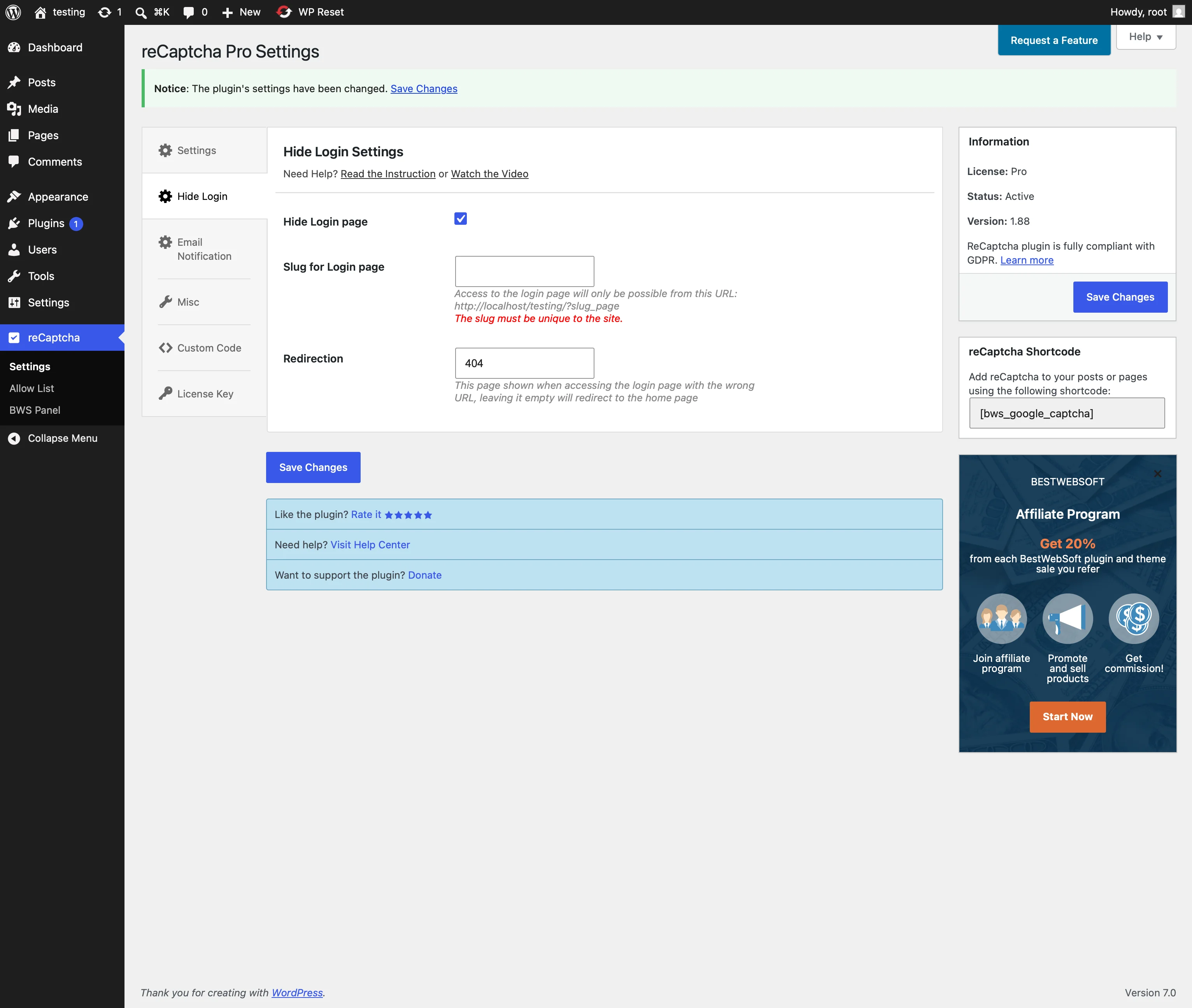Click the gear icon beside Email Notification
Image resolution: width=1192 pixels, height=1008 pixels.
(x=165, y=242)
